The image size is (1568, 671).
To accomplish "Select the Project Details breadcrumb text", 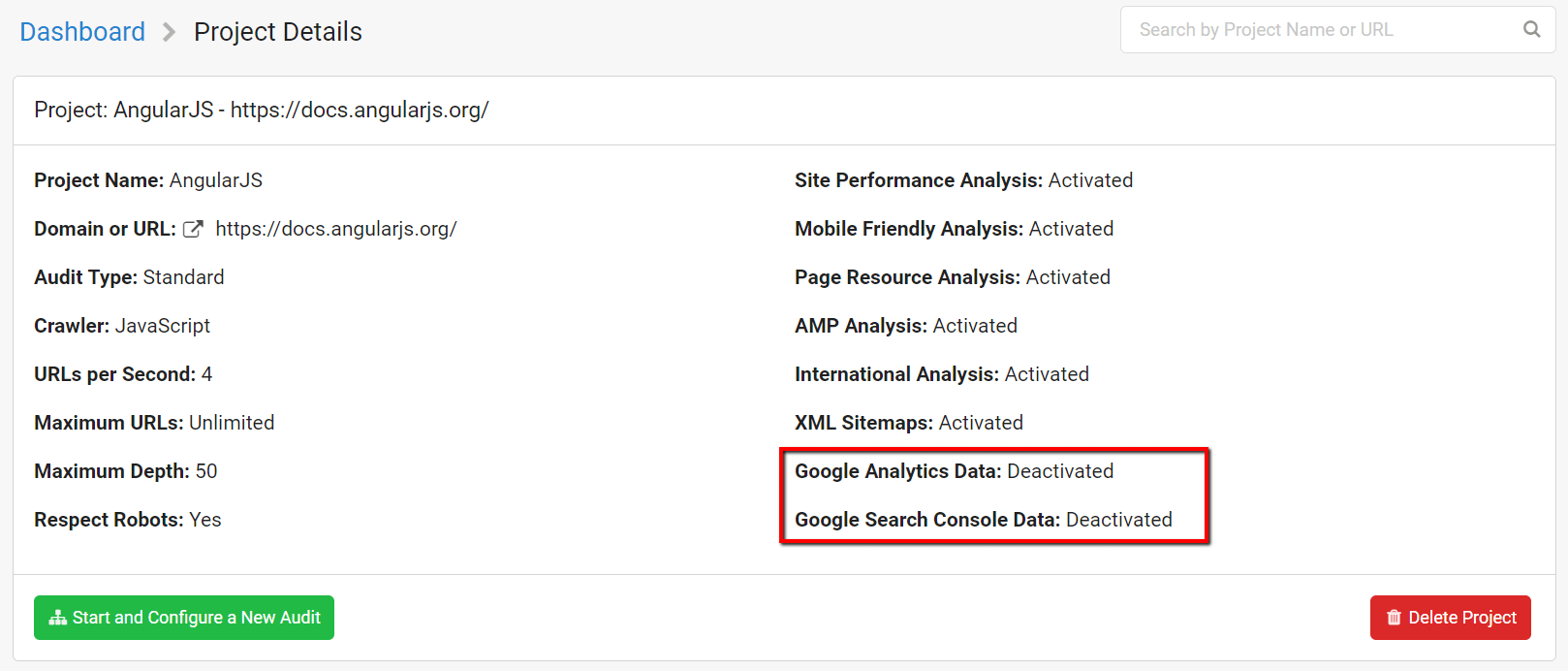I will [x=278, y=32].
